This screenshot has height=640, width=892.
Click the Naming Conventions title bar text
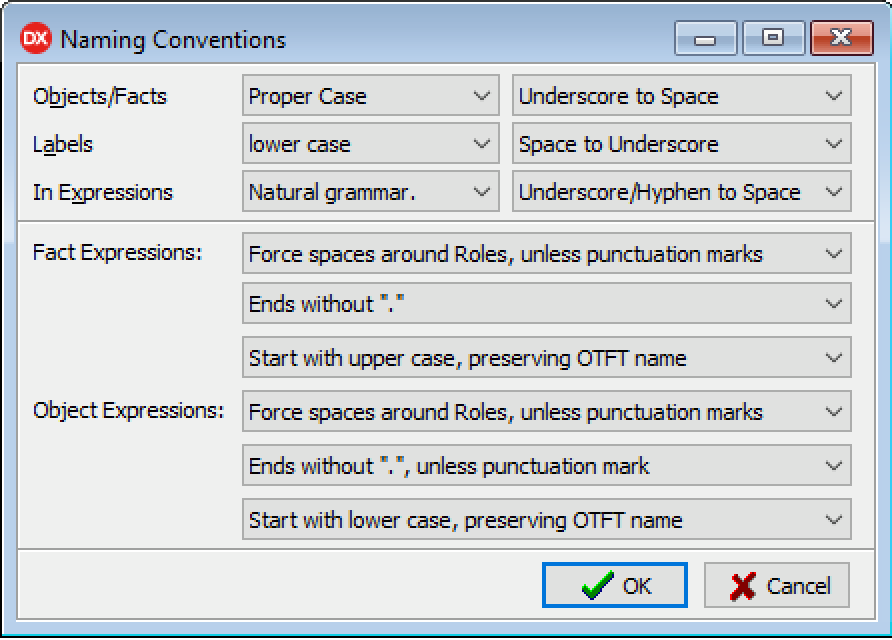coord(173,40)
